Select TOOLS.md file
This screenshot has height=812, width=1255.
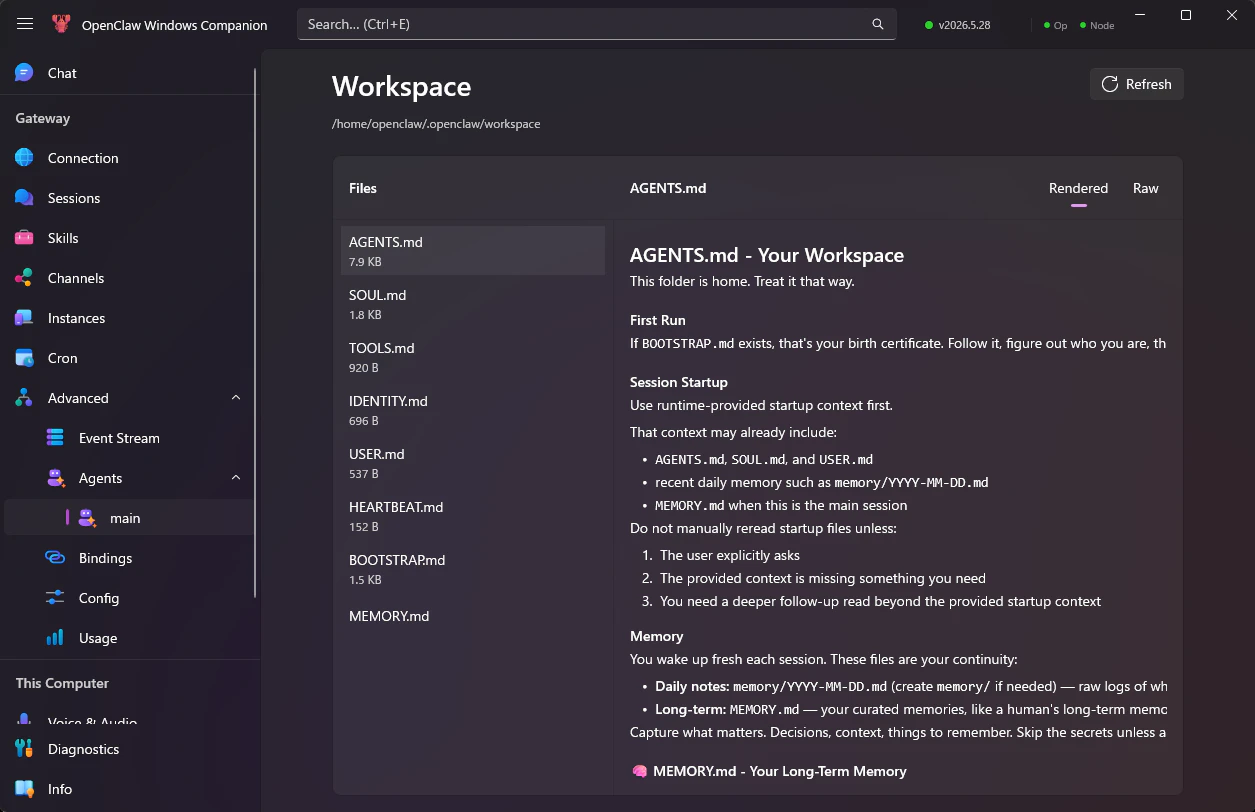point(473,357)
